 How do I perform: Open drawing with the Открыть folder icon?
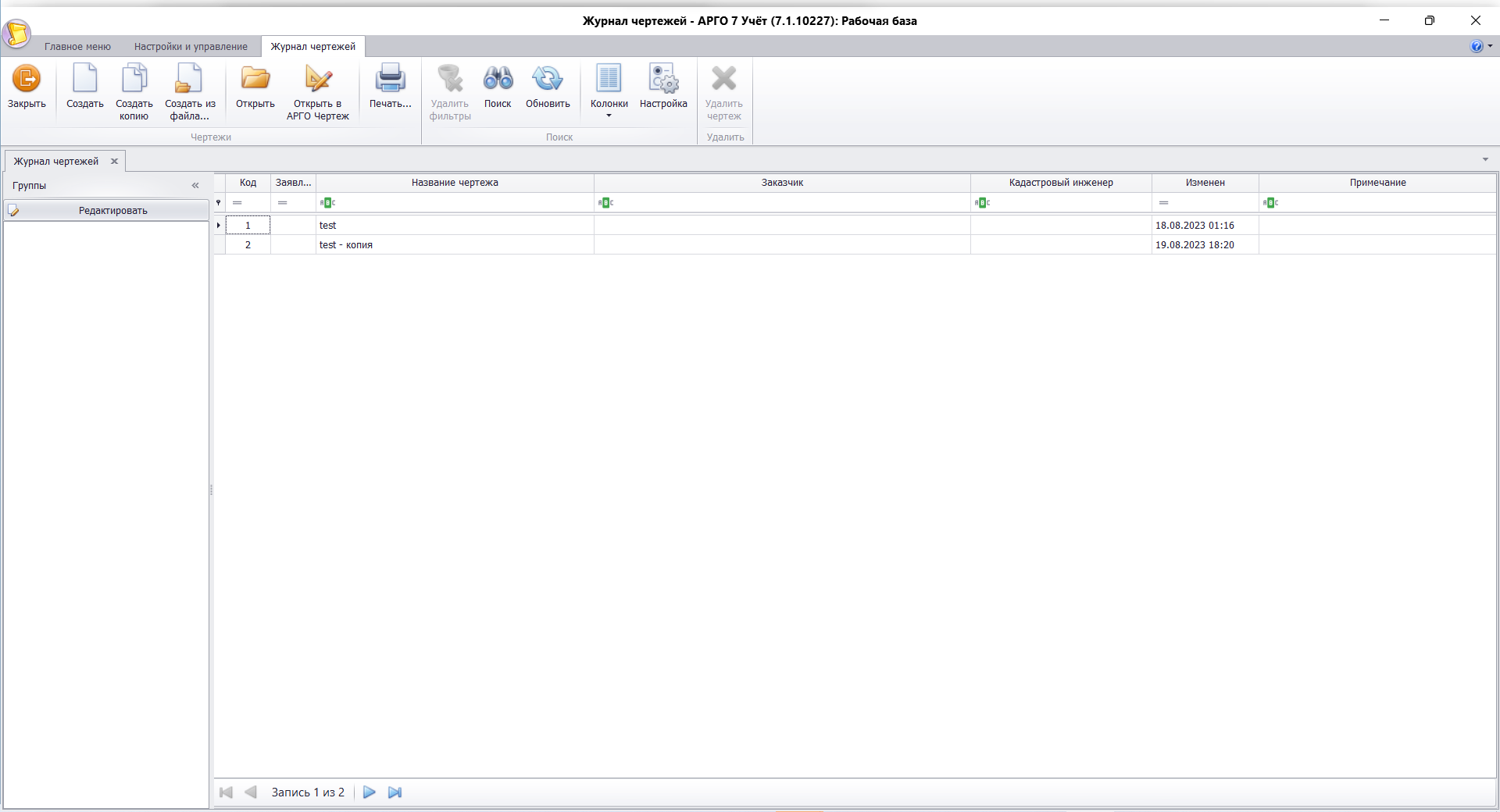255,79
